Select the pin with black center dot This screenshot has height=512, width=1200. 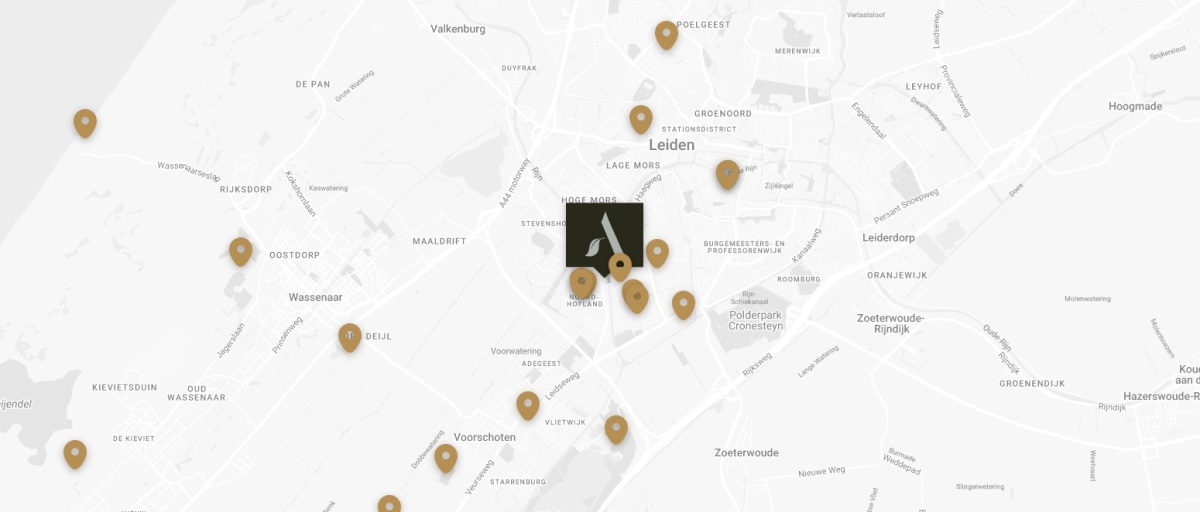[x=620, y=267]
